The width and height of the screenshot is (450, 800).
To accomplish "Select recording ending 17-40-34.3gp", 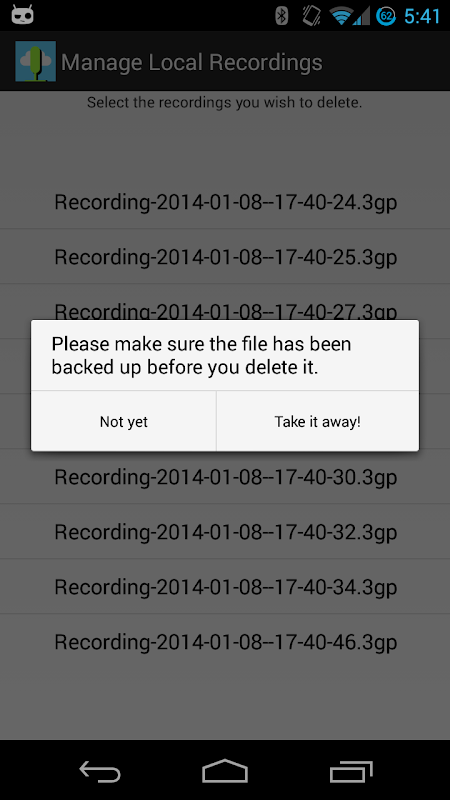I will (225, 587).
